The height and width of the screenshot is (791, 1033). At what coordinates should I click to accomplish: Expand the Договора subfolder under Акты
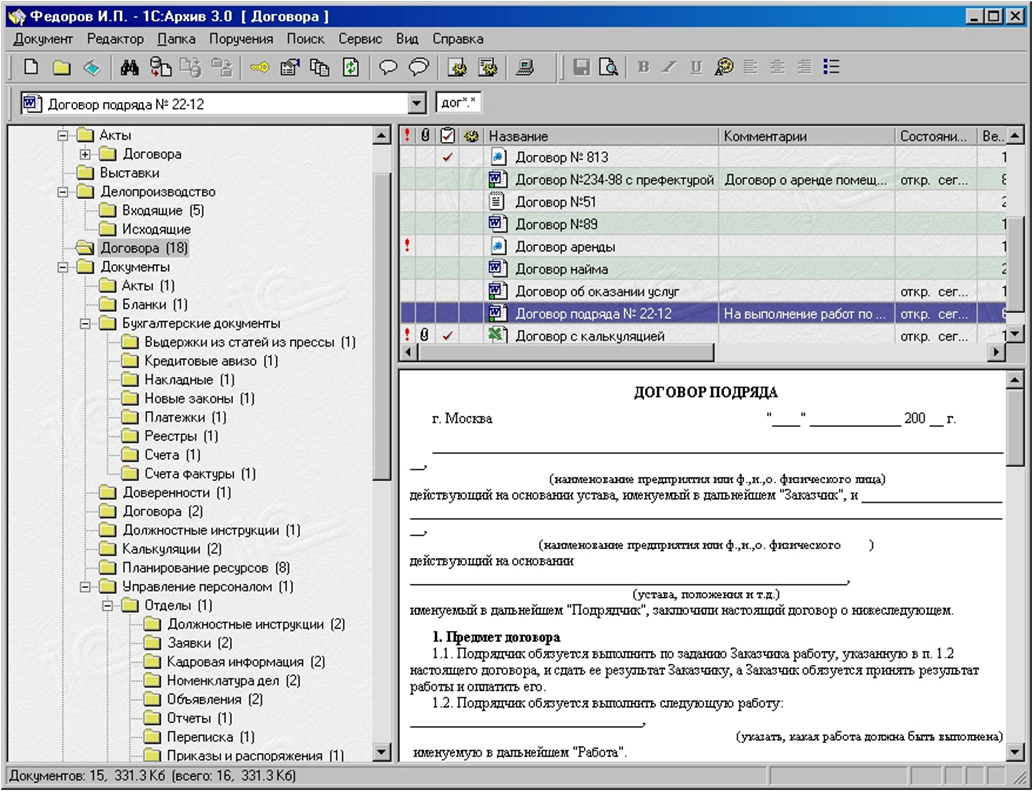click(x=85, y=155)
